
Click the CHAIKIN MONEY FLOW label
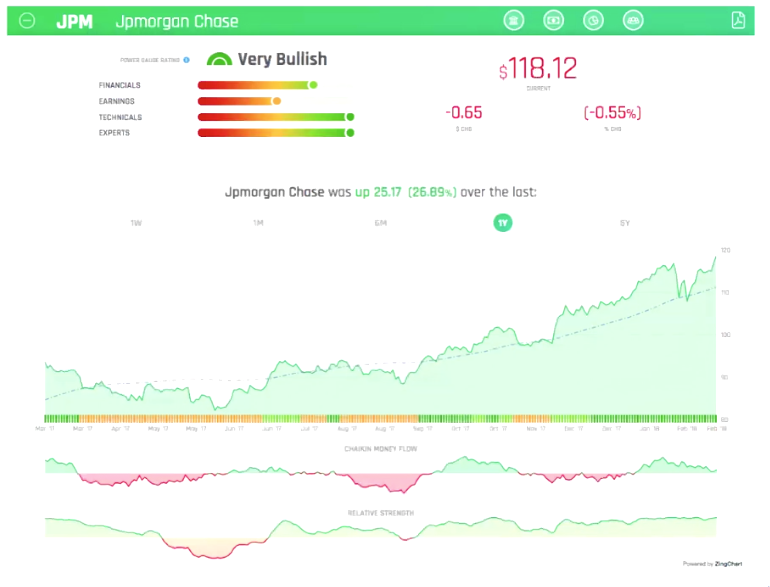coord(381,448)
